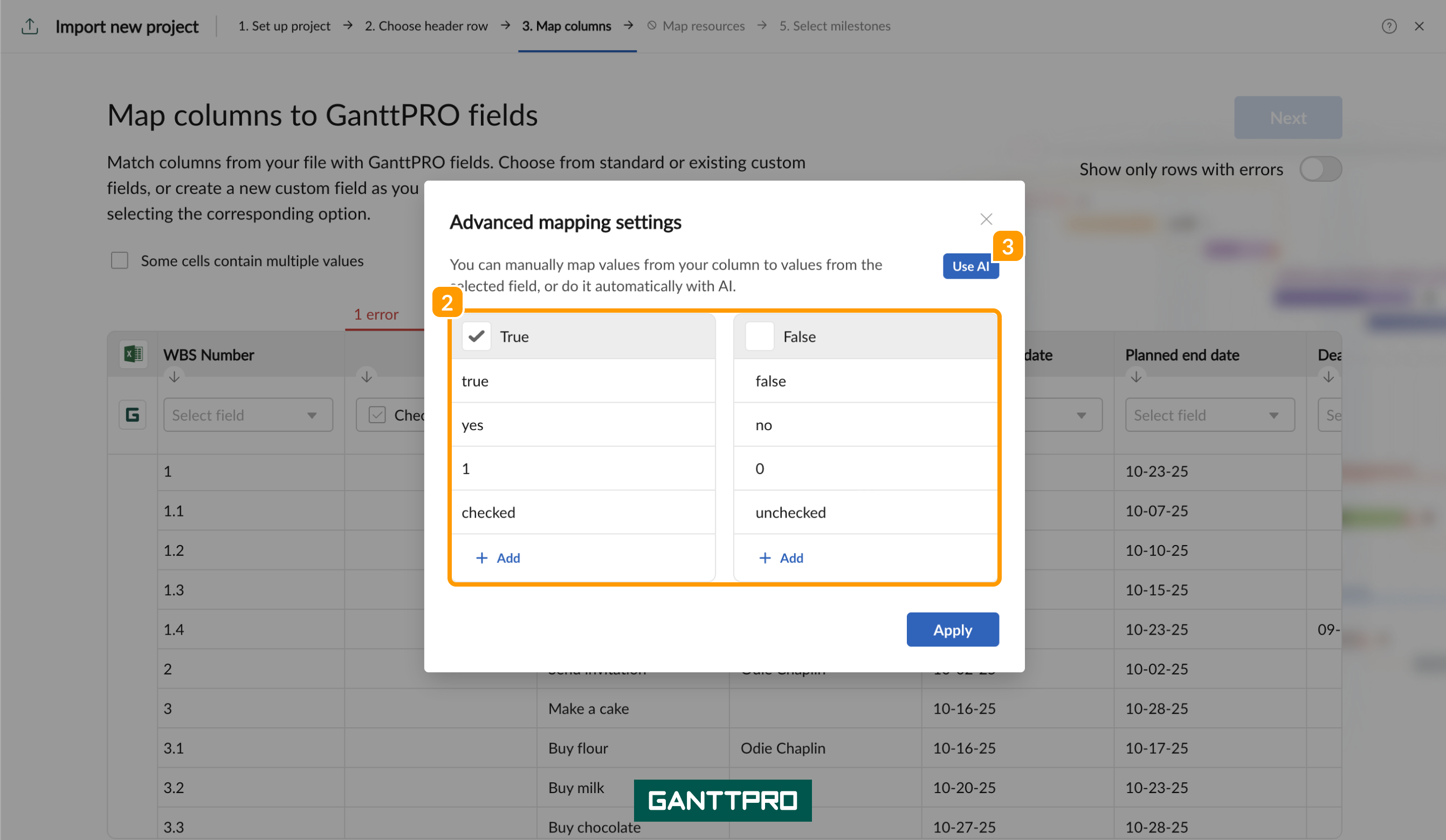Go to step 1. Set up project

284,26
